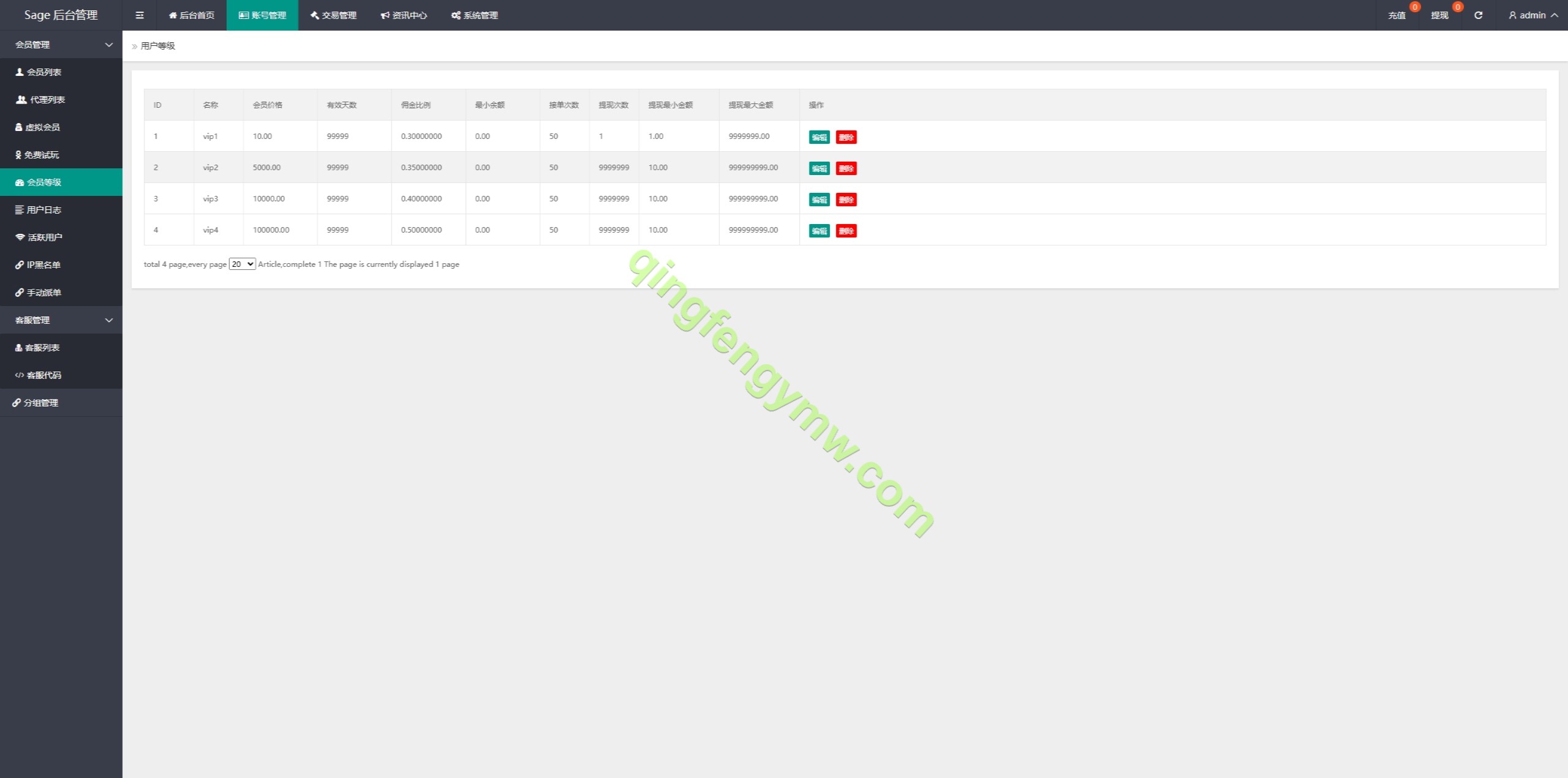Viewport: 1568px width, 778px height.
Task: Open 活跃用户 in the sidebar
Action: click(x=61, y=238)
